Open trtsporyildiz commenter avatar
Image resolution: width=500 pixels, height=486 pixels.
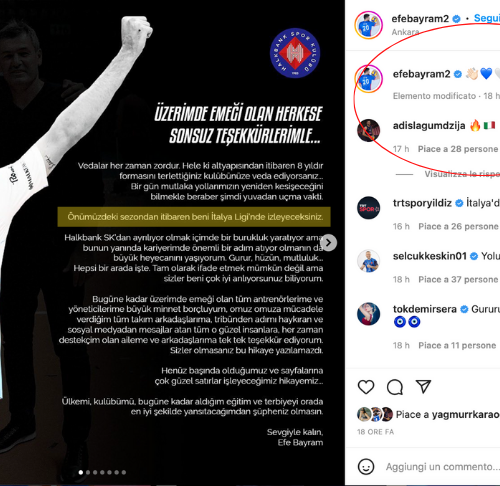pyautogui.click(x=368, y=208)
